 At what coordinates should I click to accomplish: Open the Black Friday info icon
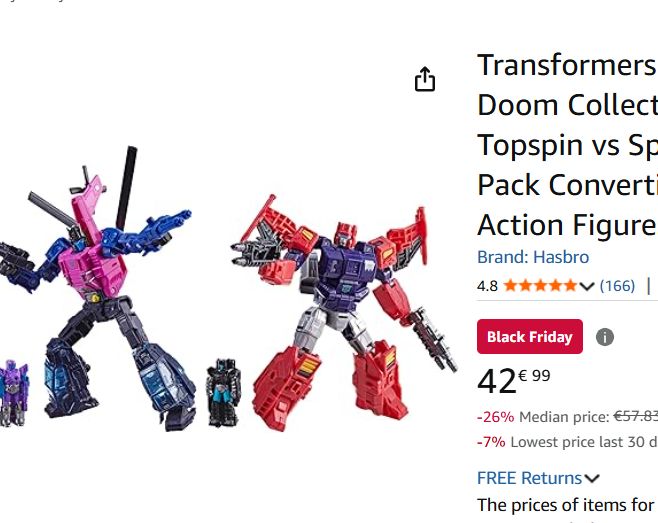(x=604, y=337)
